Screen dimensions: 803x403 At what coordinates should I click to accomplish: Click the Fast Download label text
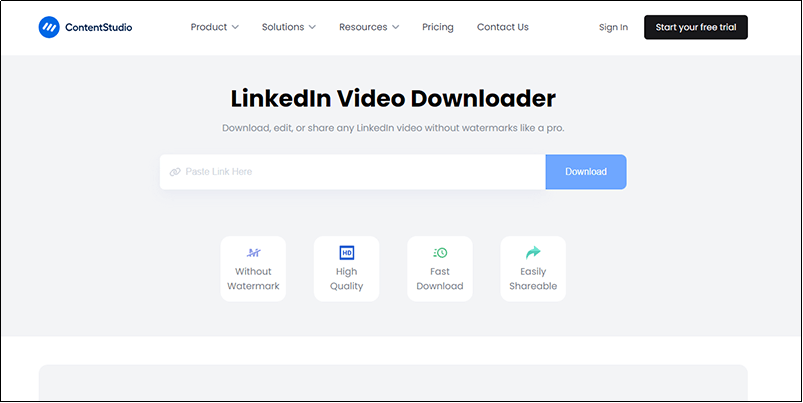click(440, 279)
